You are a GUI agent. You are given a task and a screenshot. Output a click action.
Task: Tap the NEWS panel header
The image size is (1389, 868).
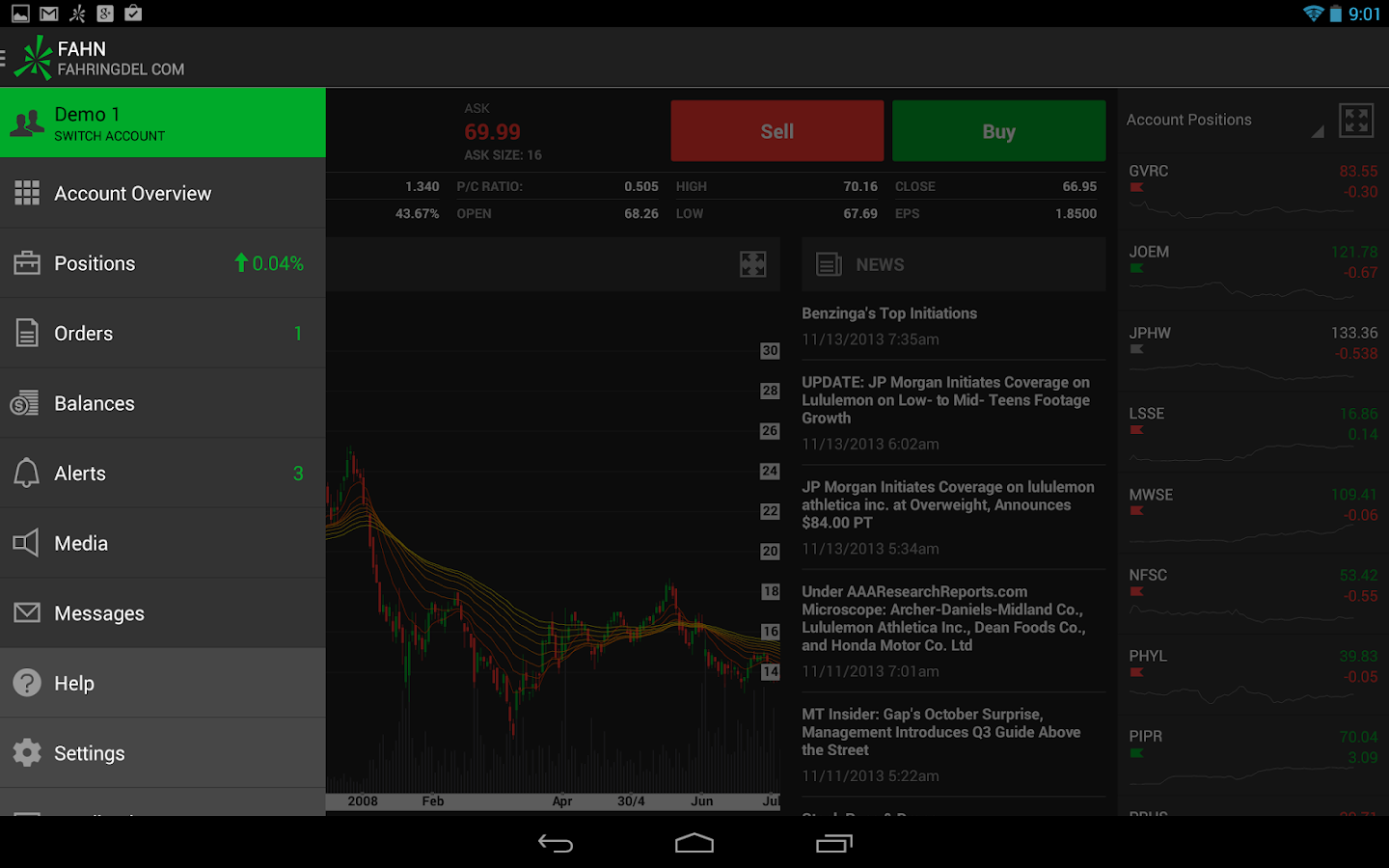[x=954, y=264]
